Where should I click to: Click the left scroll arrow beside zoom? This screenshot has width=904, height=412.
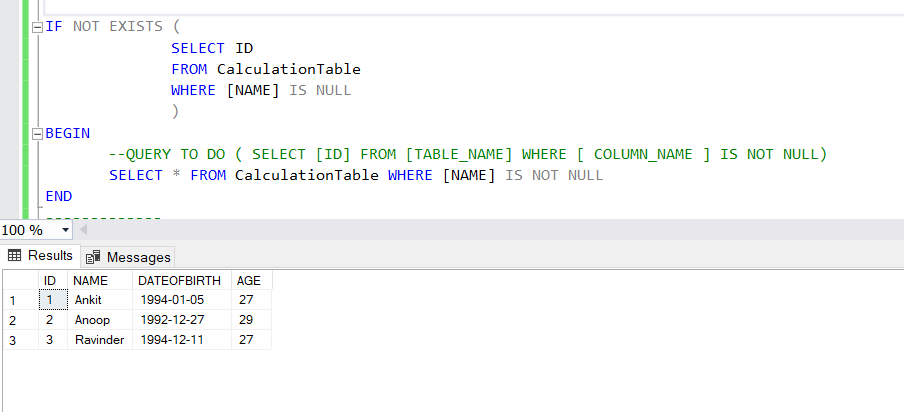coord(83,230)
